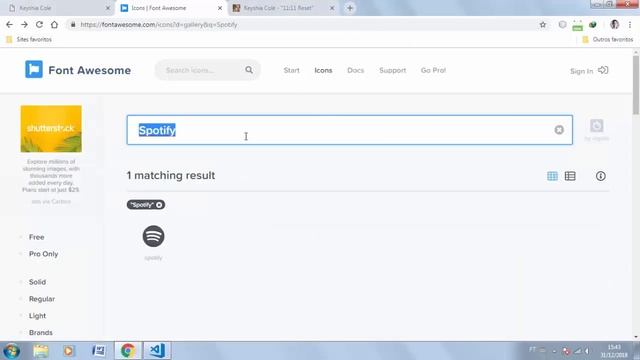Open the Docs nav item
The width and height of the screenshot is (640, 360).
[356, 70]
